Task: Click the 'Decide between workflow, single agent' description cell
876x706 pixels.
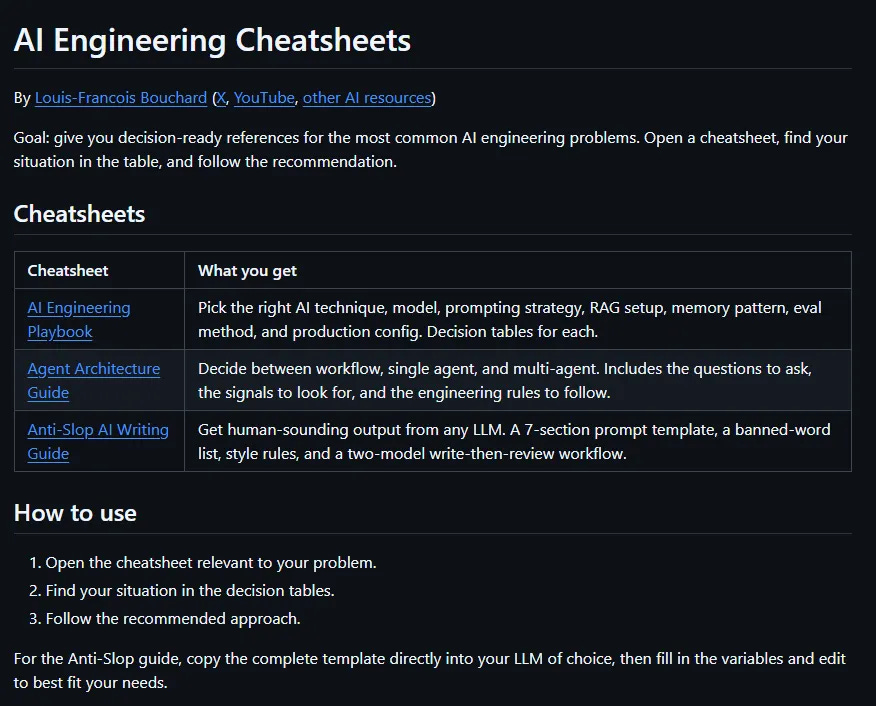Action: [518, 380]
